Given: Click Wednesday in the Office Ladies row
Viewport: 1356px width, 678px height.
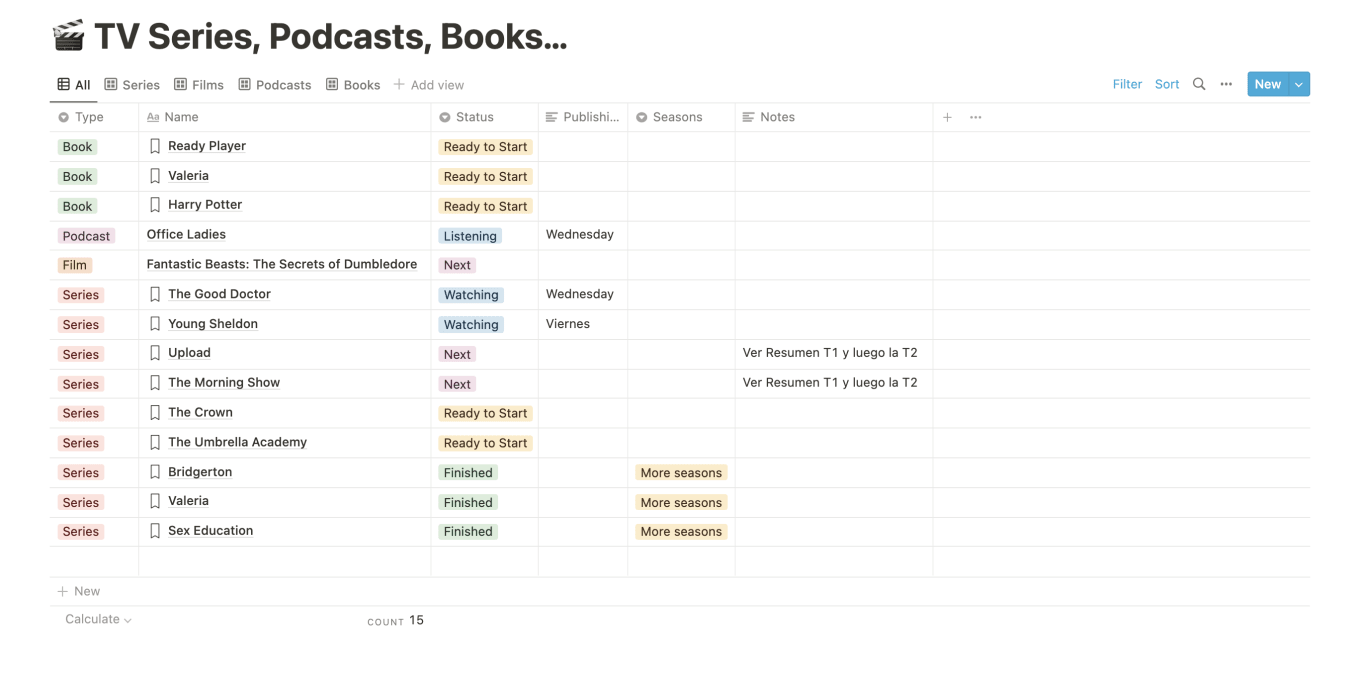Looking at the screenshot, I should pyautogui.click(x=580, y=234).
